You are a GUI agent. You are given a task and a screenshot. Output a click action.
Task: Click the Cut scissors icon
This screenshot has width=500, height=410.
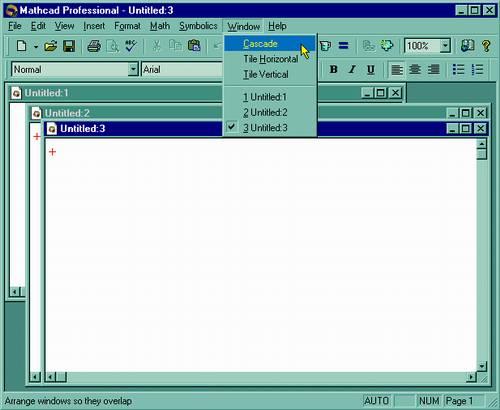pos(156,46)
